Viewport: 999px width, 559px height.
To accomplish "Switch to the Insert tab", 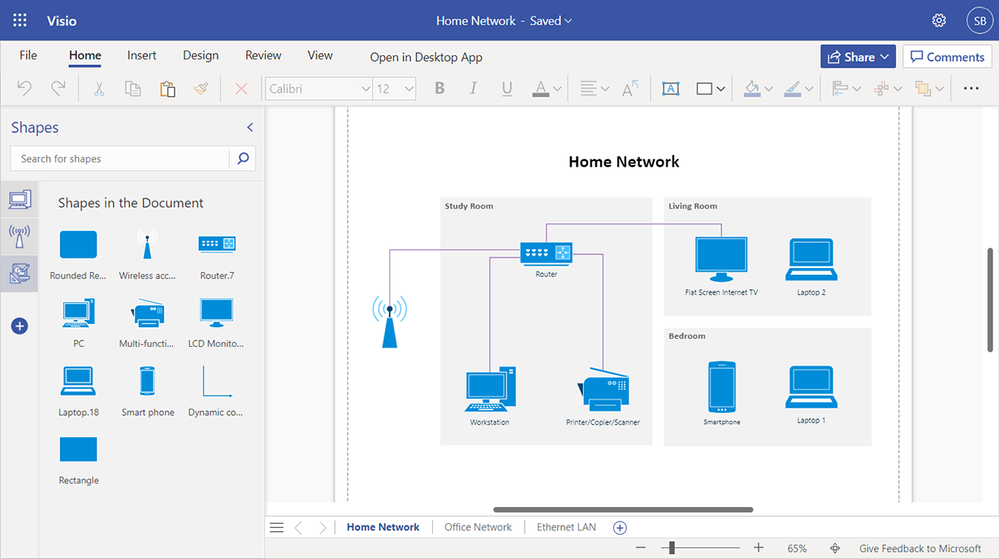I will point(141,55).
